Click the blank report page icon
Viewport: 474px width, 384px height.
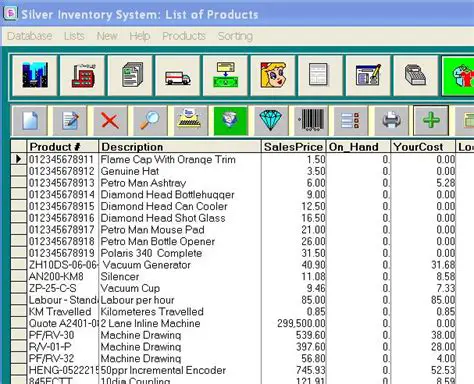(x=320, y=76)
